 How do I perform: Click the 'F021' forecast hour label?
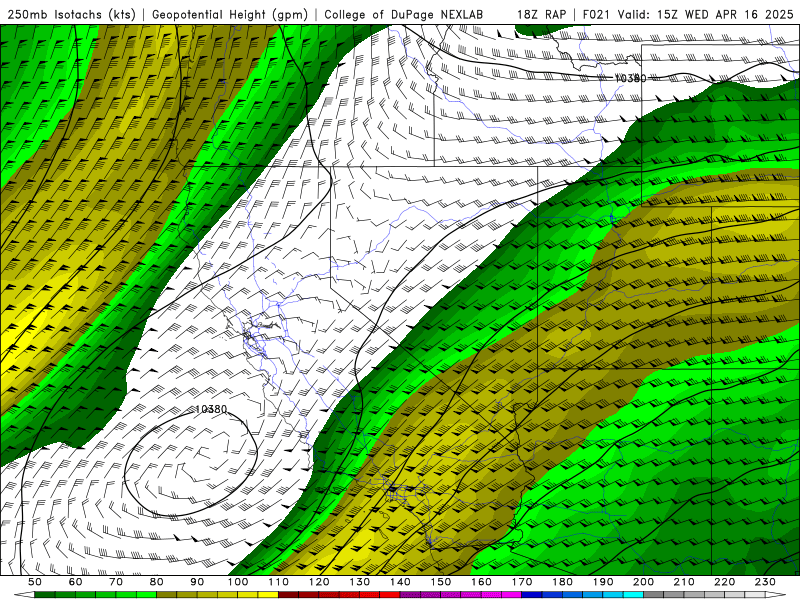pos(596,15)
